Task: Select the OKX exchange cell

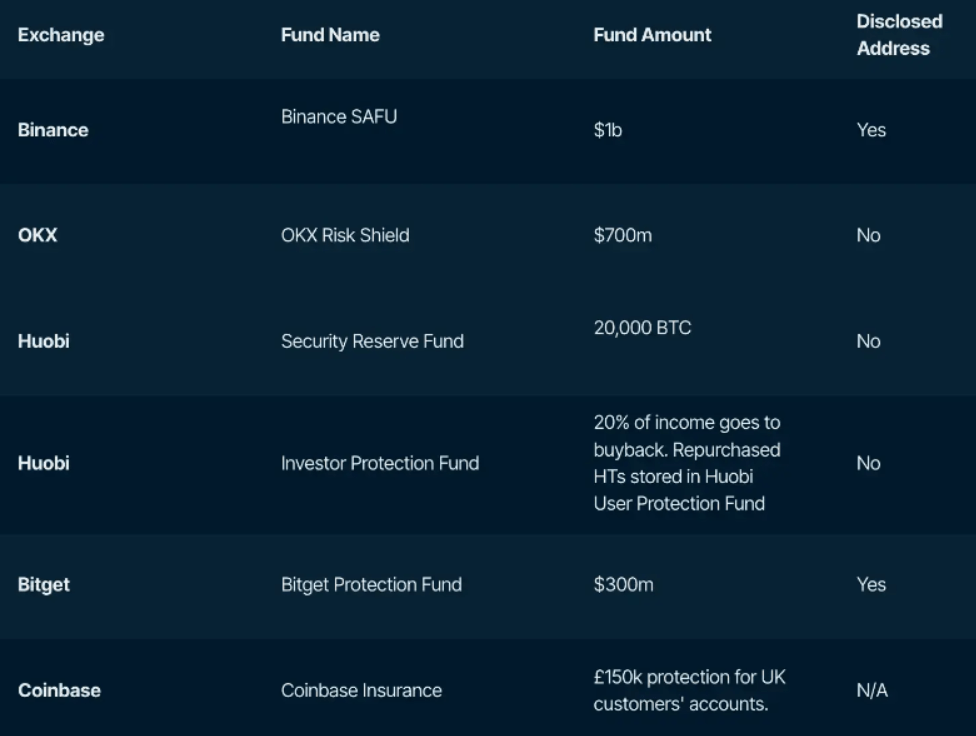Action: tap(38, 236)
